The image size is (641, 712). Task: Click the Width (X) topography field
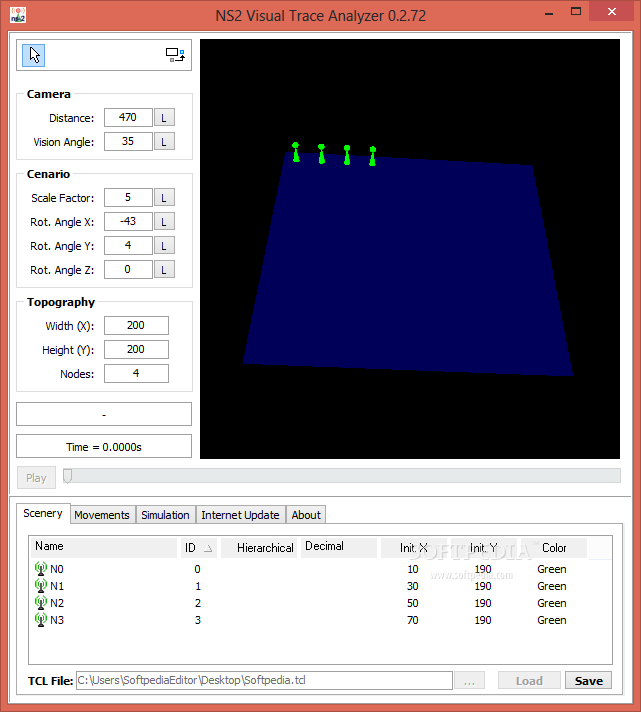[136, 326]
